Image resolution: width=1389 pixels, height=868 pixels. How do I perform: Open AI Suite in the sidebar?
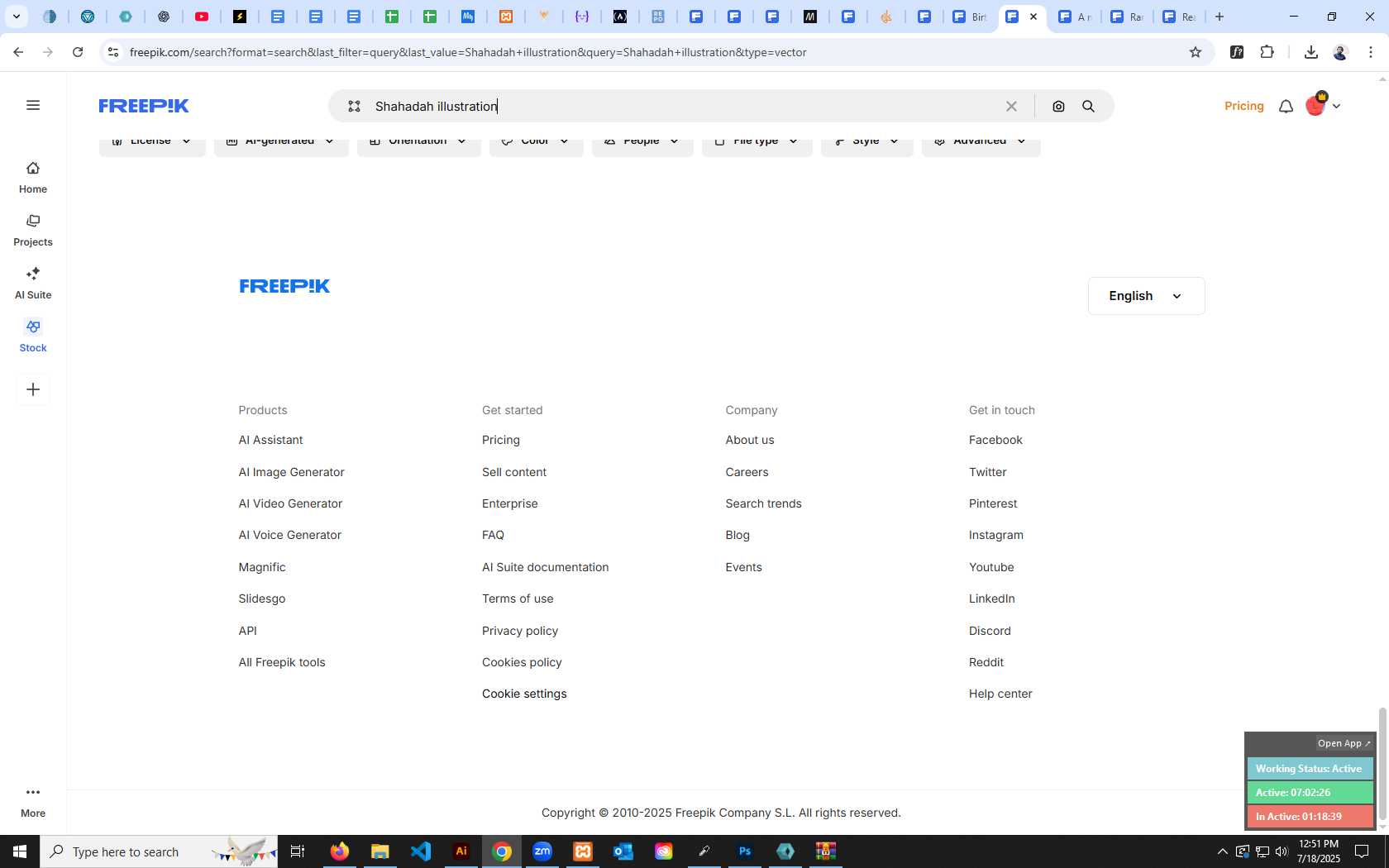click(33, 284)
